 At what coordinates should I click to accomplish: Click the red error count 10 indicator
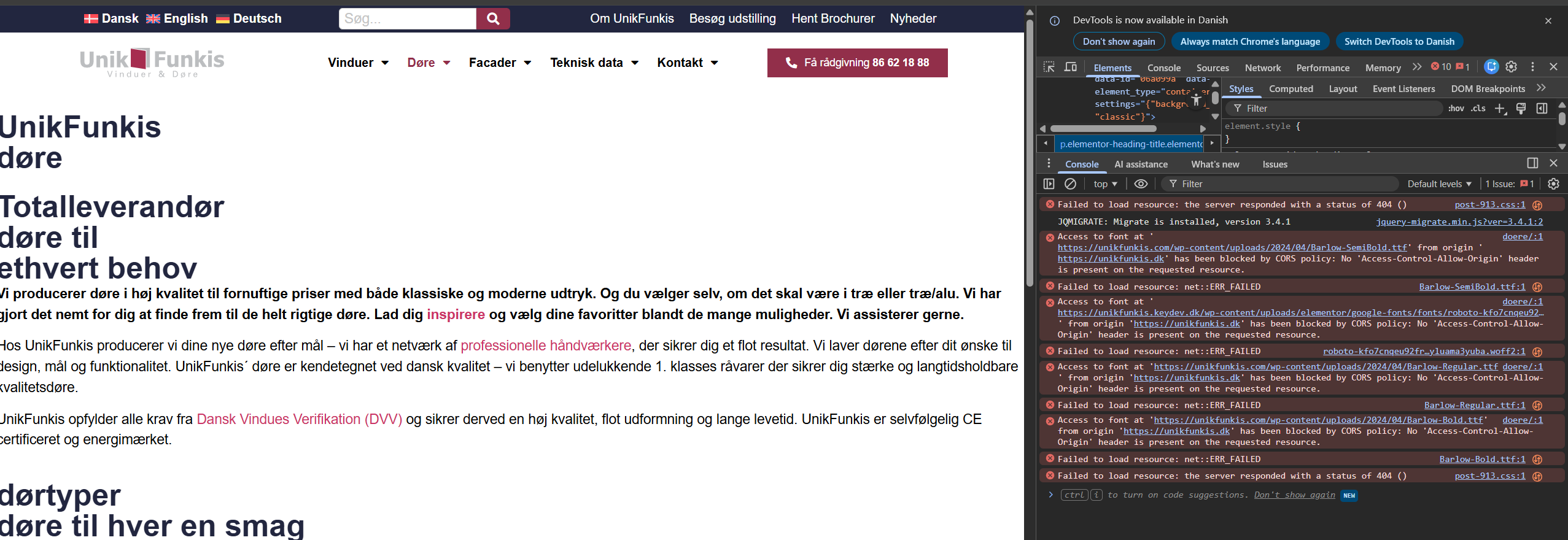(x=1441, y=66)
